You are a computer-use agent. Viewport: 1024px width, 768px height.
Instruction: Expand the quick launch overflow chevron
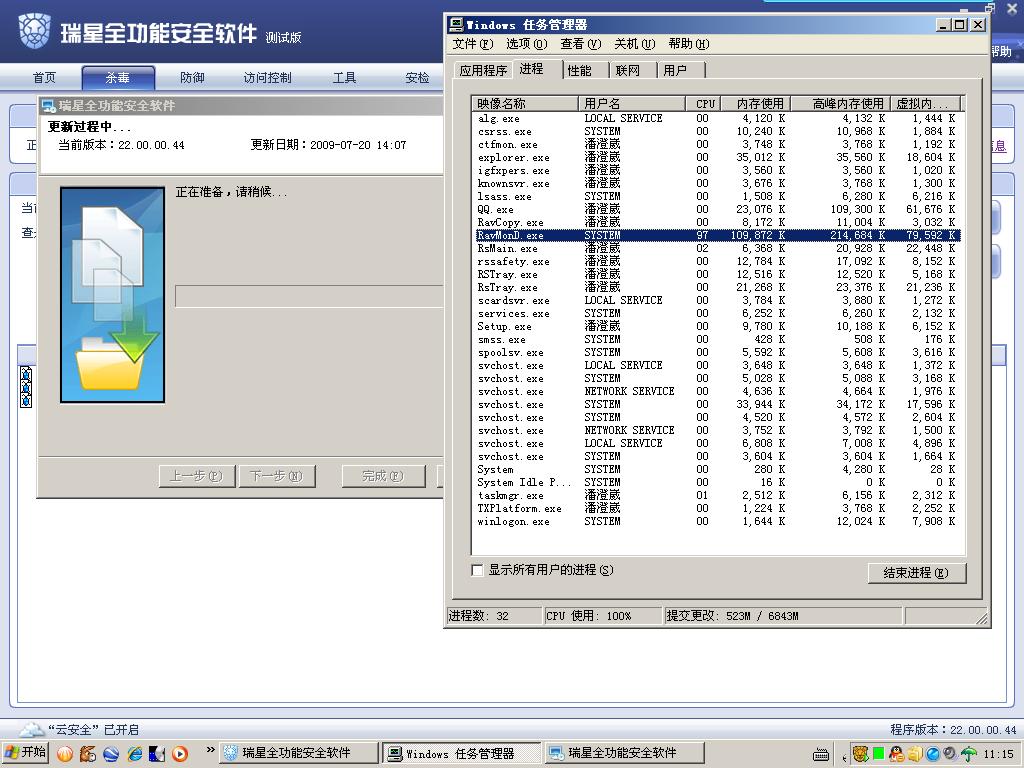pos(210,750)
